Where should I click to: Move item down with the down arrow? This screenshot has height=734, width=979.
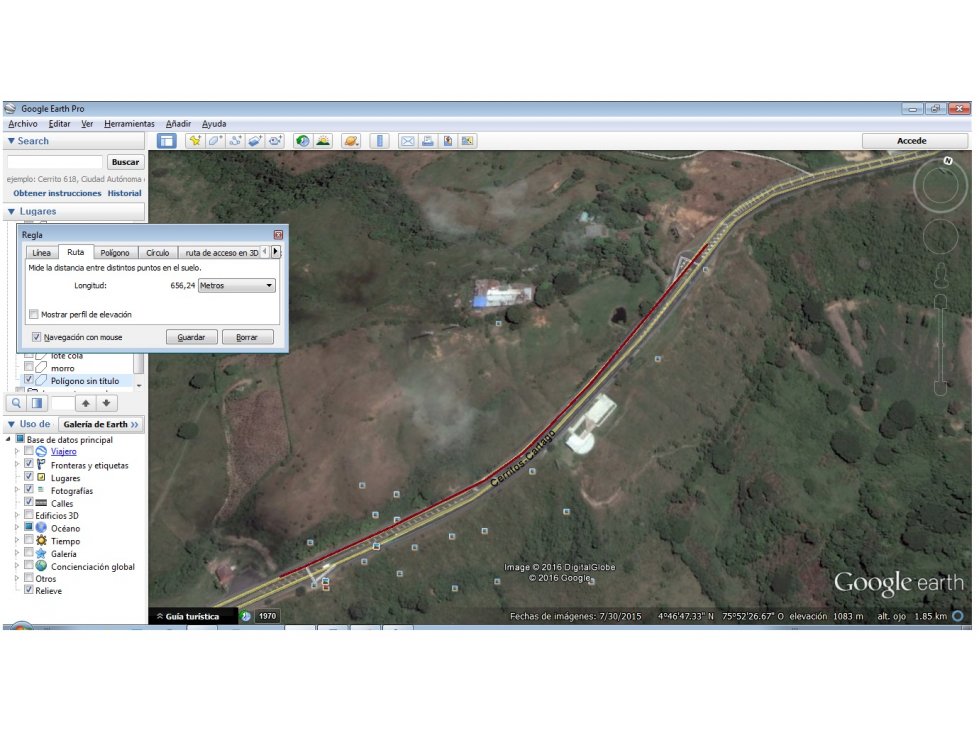click(x=106, y=403)
